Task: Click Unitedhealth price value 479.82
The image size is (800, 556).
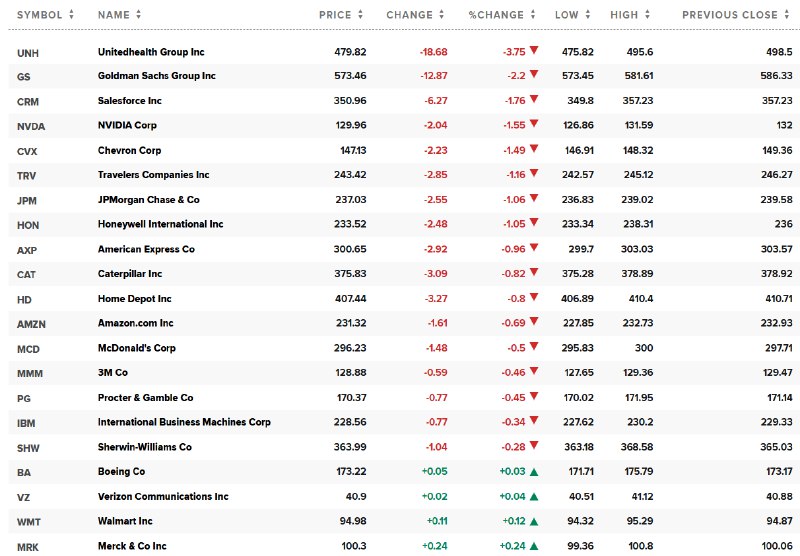Action: point(351,52)
